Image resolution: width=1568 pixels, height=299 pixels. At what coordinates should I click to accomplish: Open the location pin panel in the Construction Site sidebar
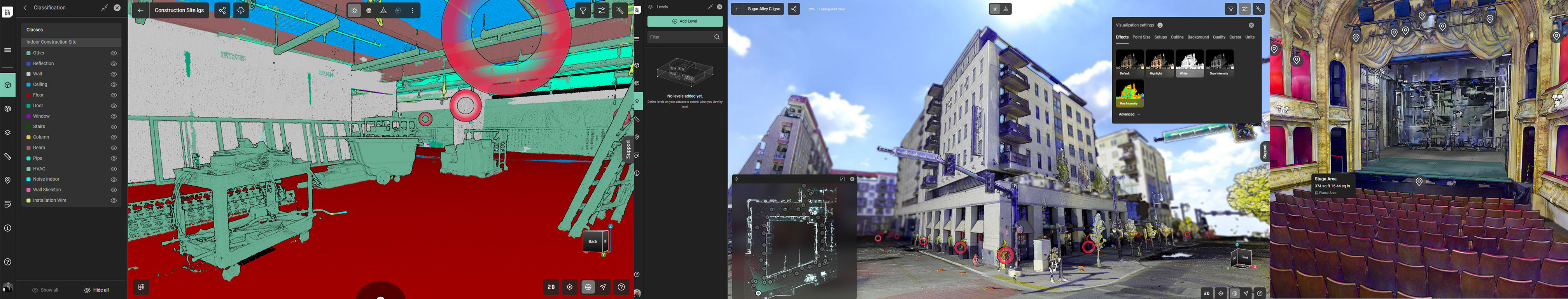pyautogui.click(x=8, y=180)
